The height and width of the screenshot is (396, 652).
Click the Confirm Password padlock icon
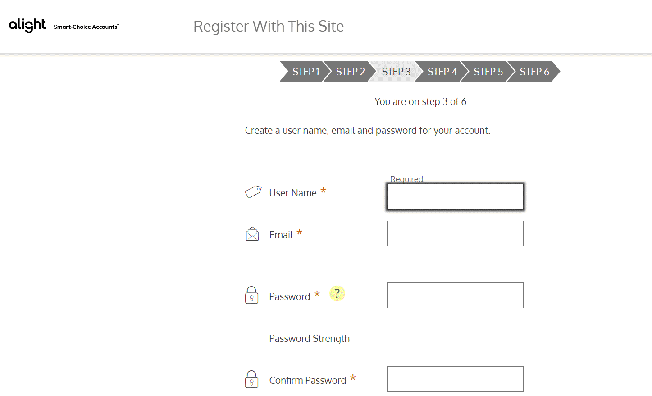tap(252, 379)
